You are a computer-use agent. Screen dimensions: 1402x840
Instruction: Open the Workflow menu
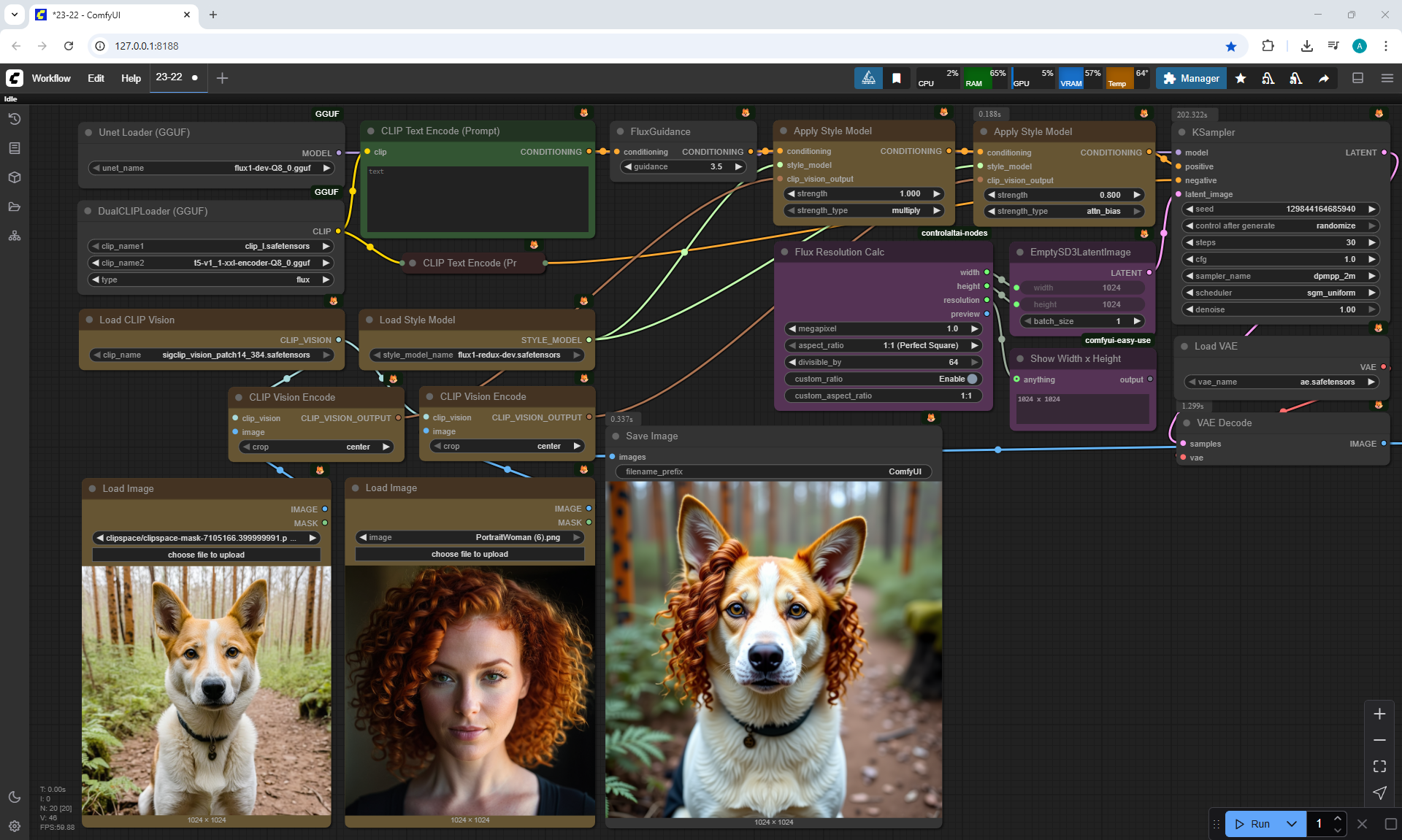coord(51,78)
